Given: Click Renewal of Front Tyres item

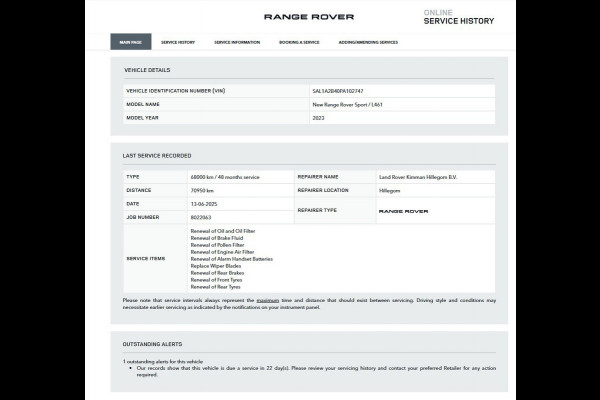Looking at the screenshot, I should 216,280.
